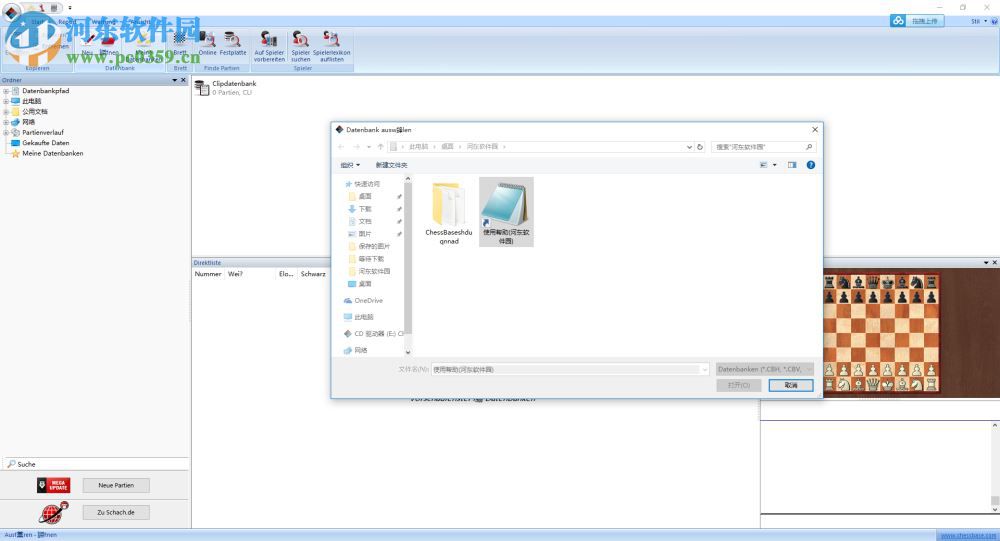Close the Ordner panel with X
The height and width of the screenshot is (541, 1000).
tap(183, 80)
